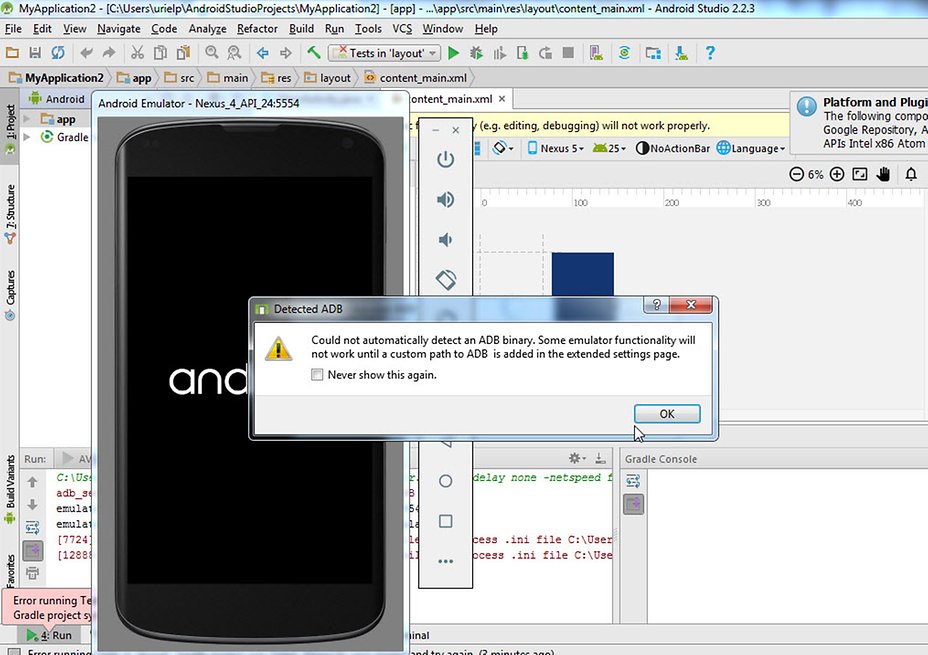Image resolution: width=928 pixels, height=655 pixels.
Task: Open the Edit menu
Action: click(x=42, y=28)
